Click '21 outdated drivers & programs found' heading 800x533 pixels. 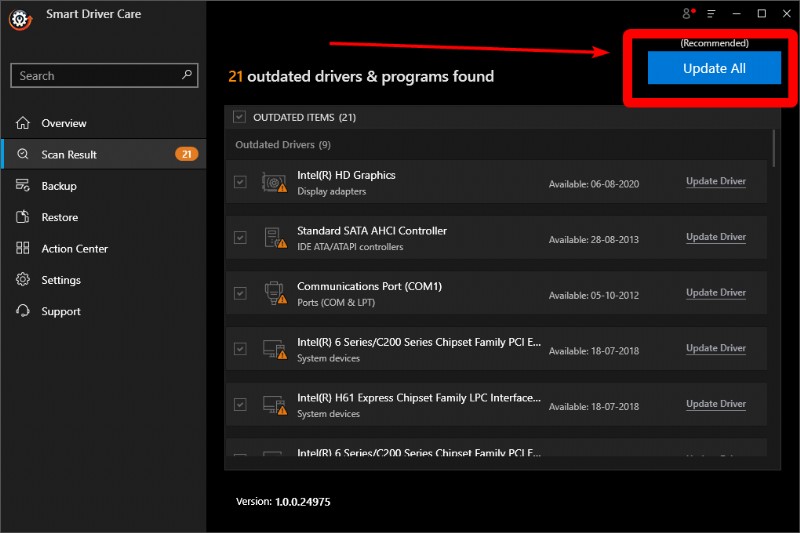[x=361, y=77]
